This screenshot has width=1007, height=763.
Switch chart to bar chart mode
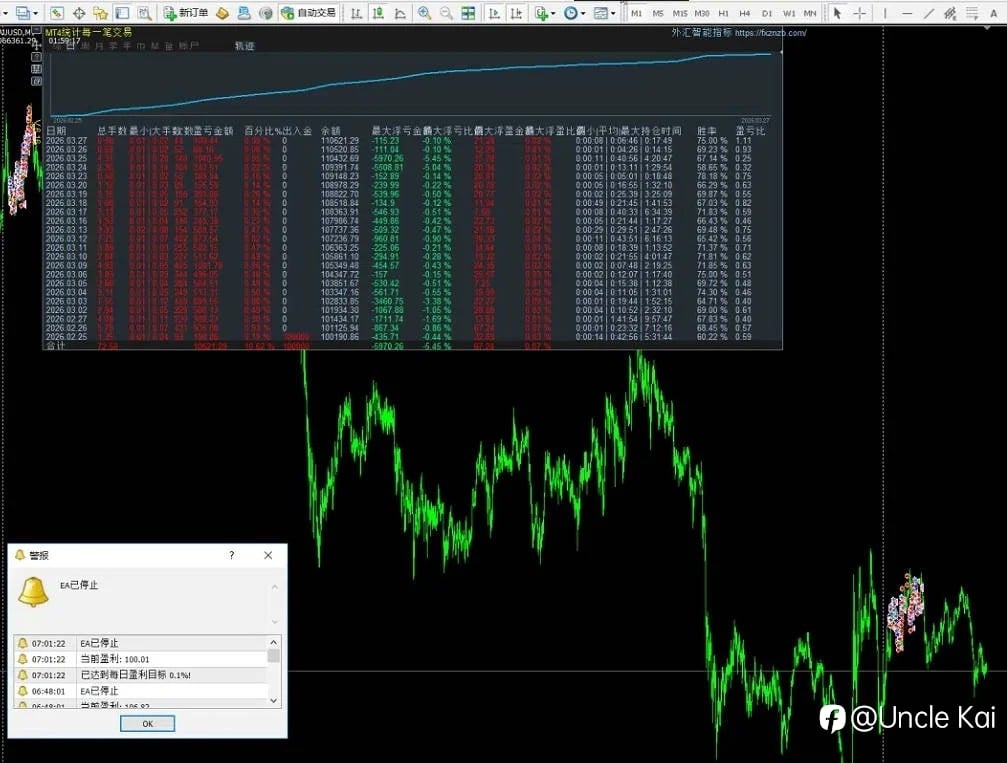point(356,13)
